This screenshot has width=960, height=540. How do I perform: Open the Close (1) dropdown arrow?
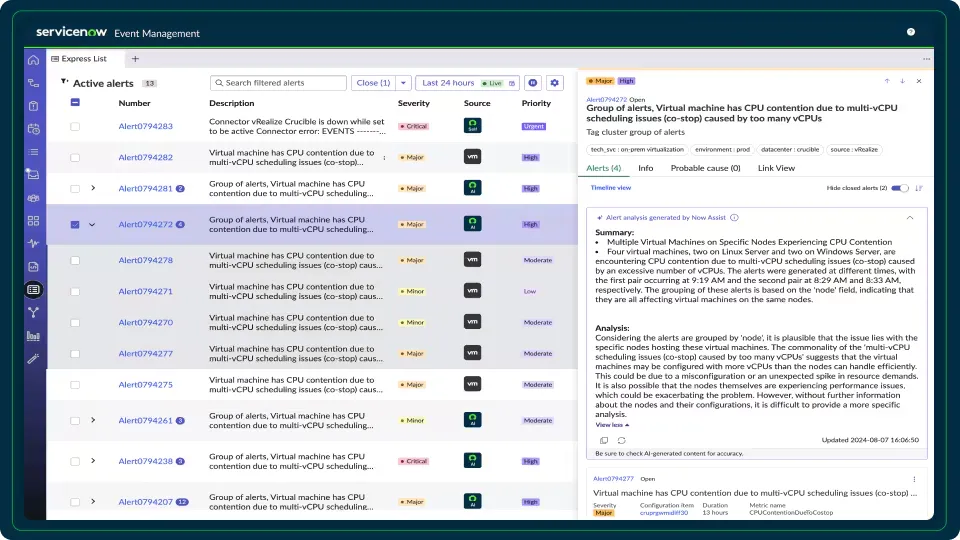coord(403,83)
